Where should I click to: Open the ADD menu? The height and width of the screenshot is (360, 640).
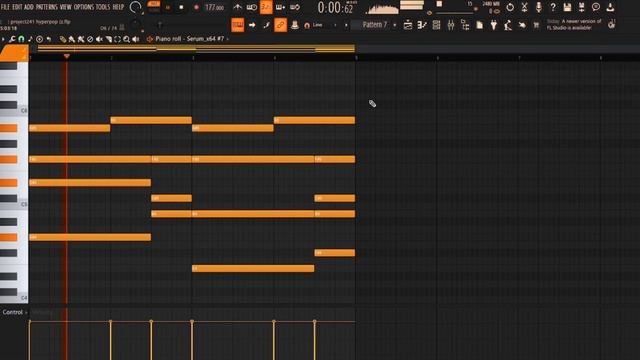29,7
